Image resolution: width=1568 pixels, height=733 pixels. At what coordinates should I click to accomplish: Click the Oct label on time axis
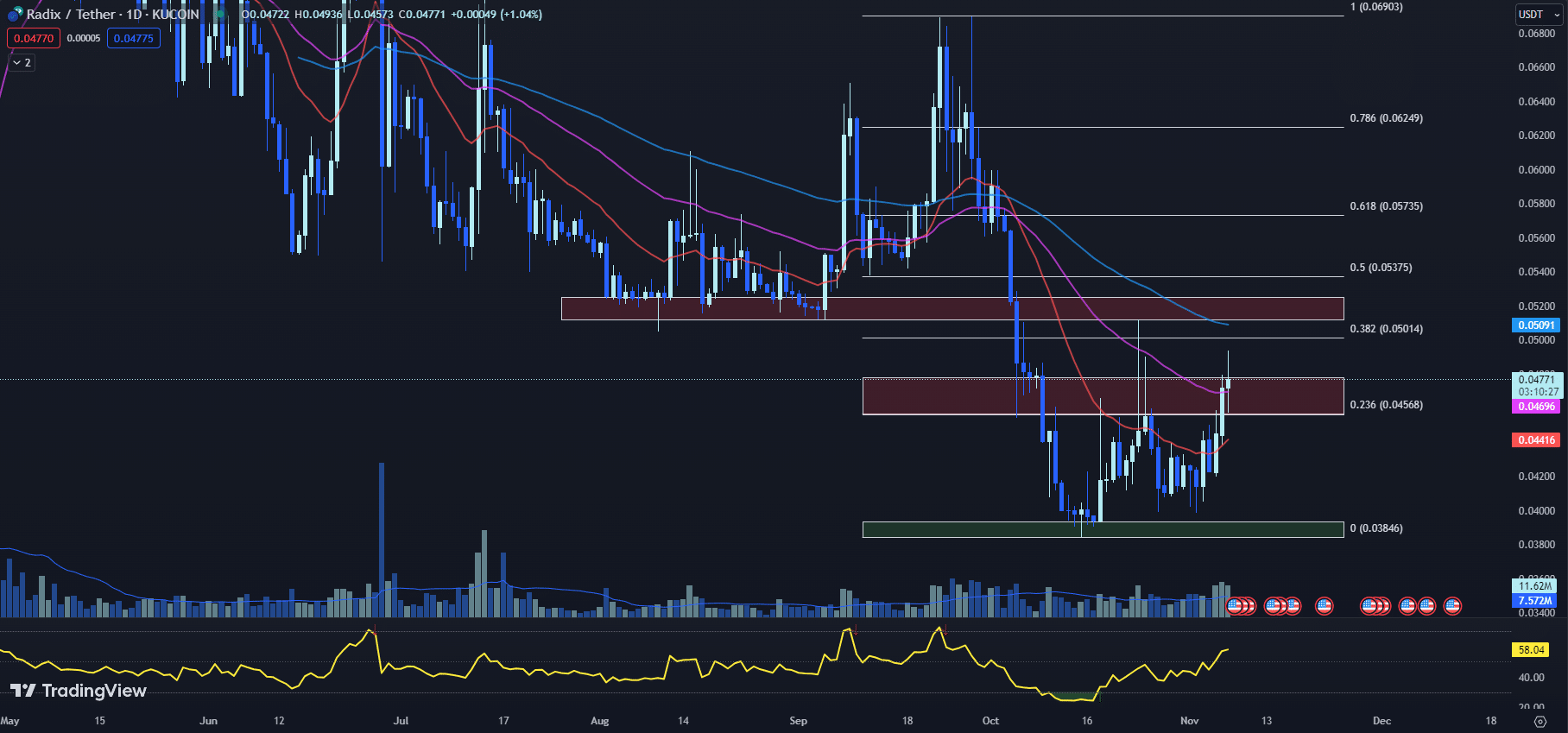[990, 721]
